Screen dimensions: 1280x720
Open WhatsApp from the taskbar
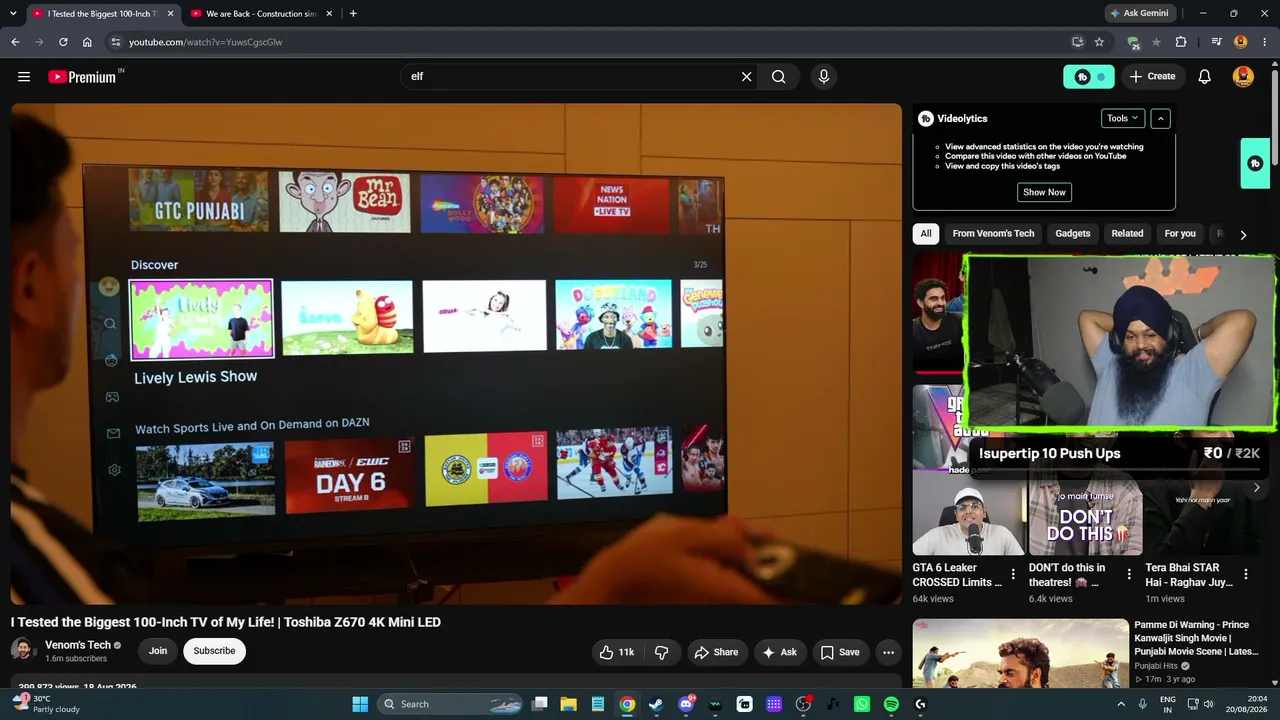point(862,704)
